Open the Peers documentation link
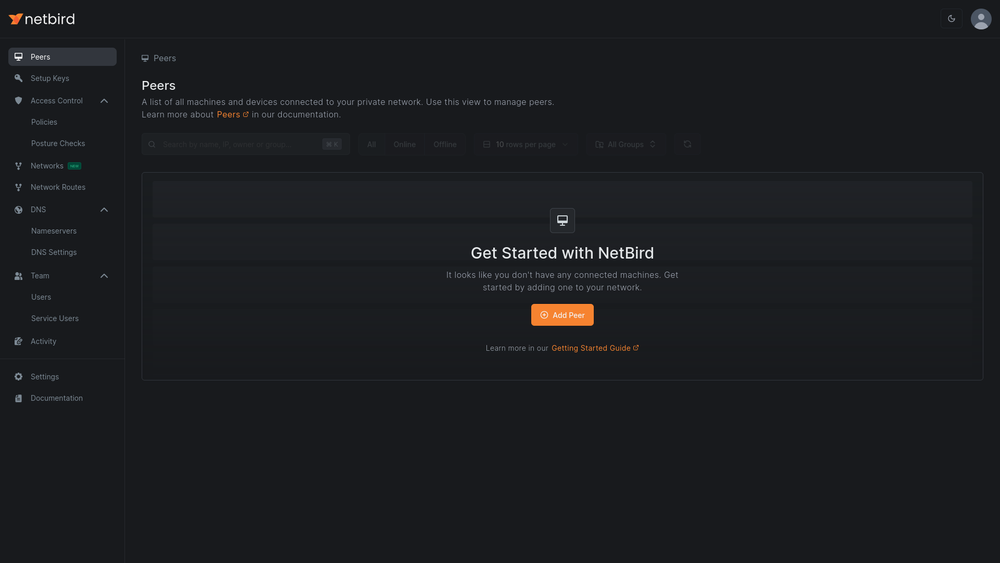 pyautogui.click(x=232, y=115)
